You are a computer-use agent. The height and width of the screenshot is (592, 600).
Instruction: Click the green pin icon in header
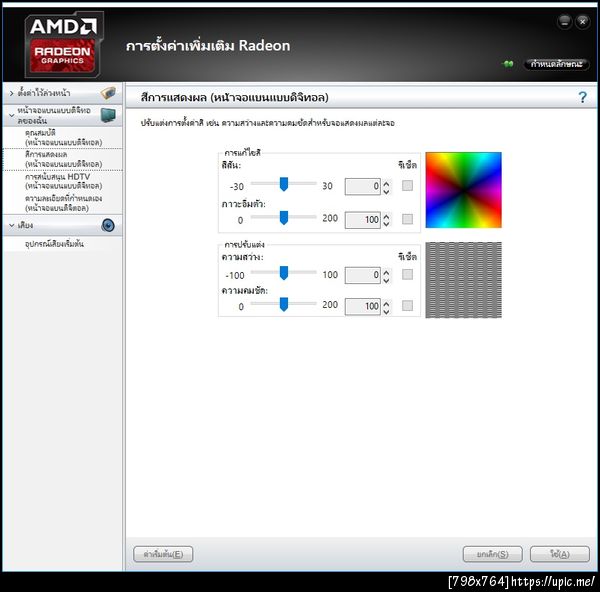coord(508,64)
